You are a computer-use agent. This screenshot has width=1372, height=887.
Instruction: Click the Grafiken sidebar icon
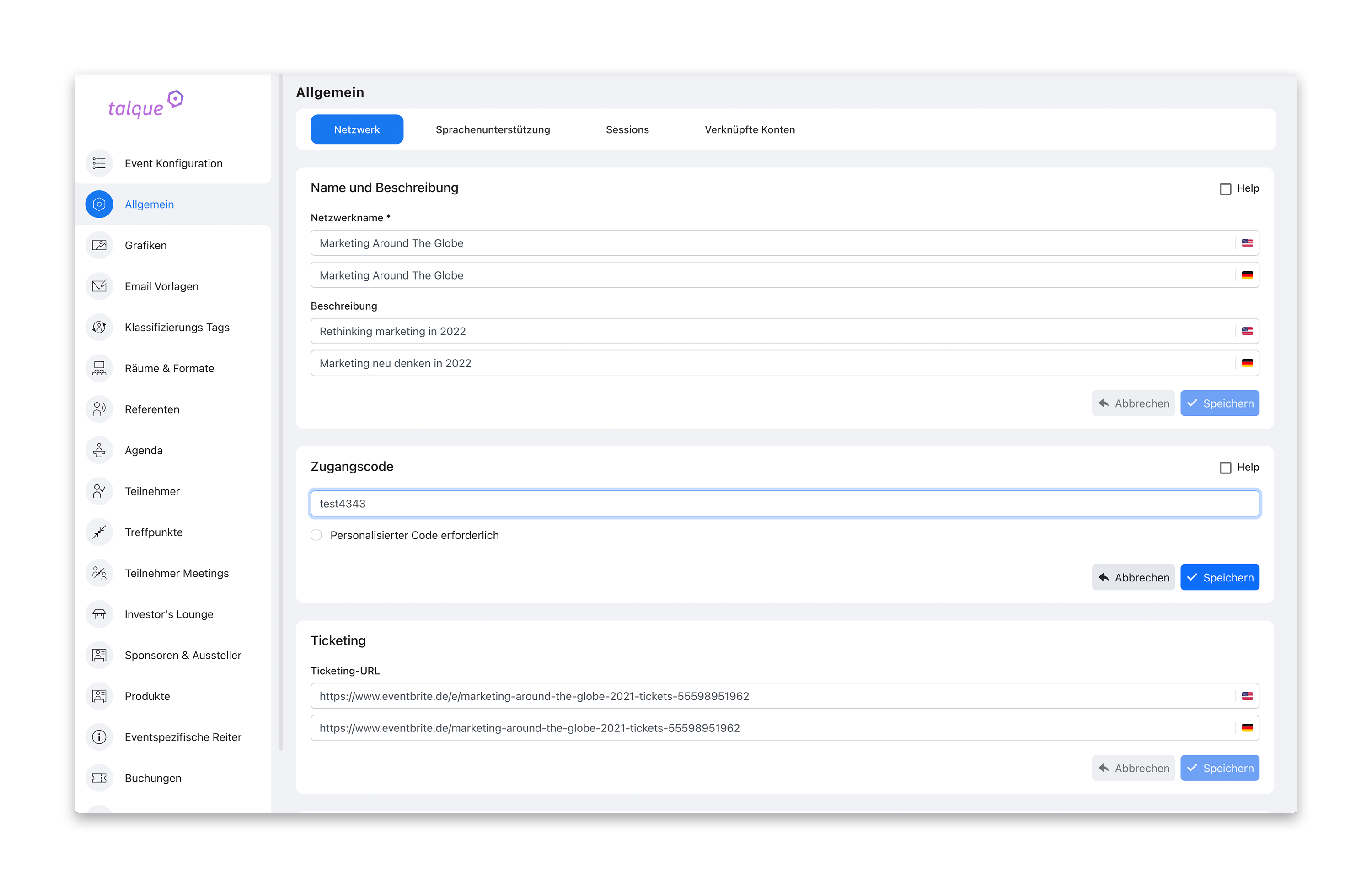click(x=99, y=245)
